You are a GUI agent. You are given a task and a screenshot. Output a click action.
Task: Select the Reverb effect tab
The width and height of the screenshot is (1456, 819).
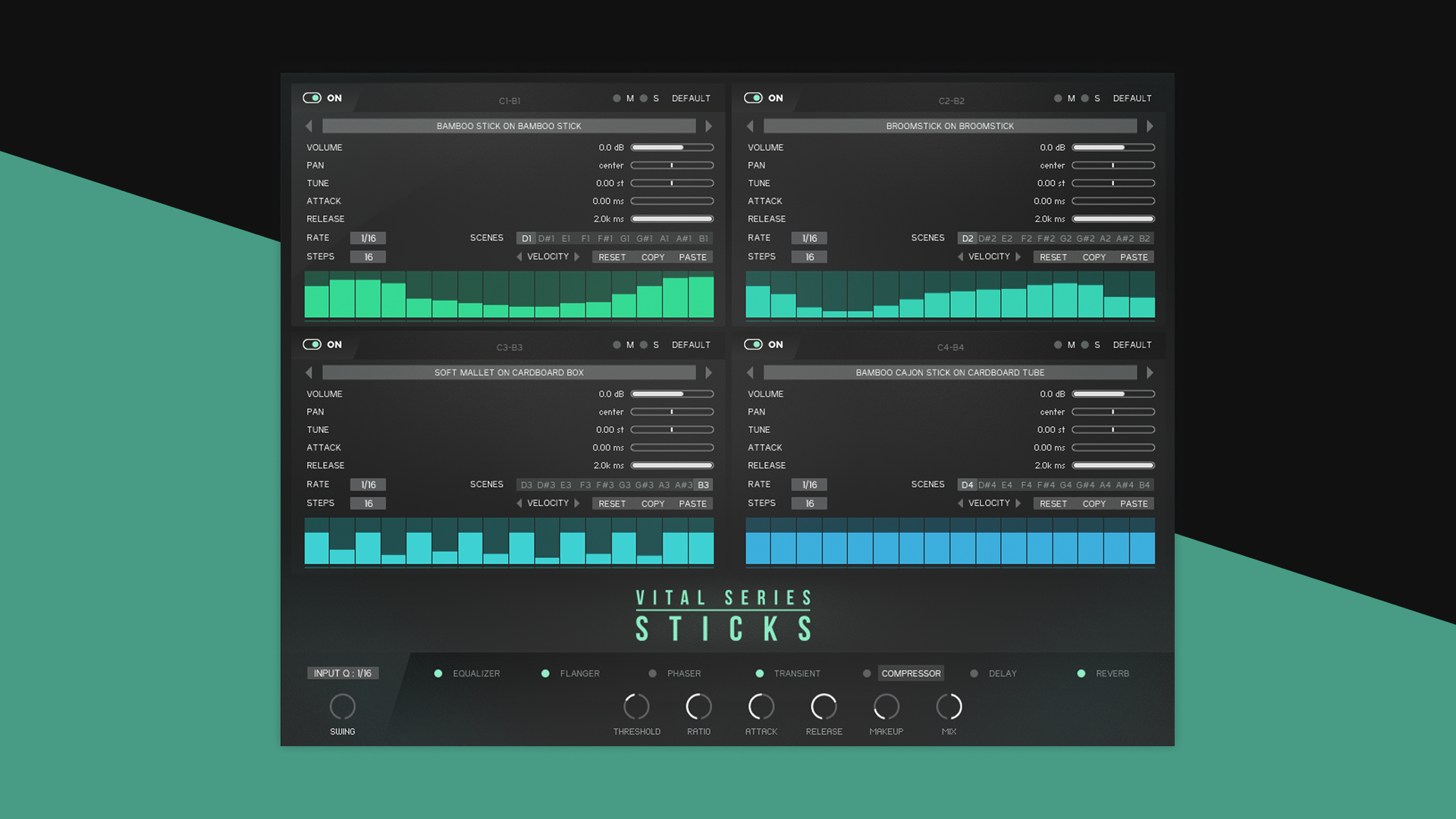[1112, 673]
